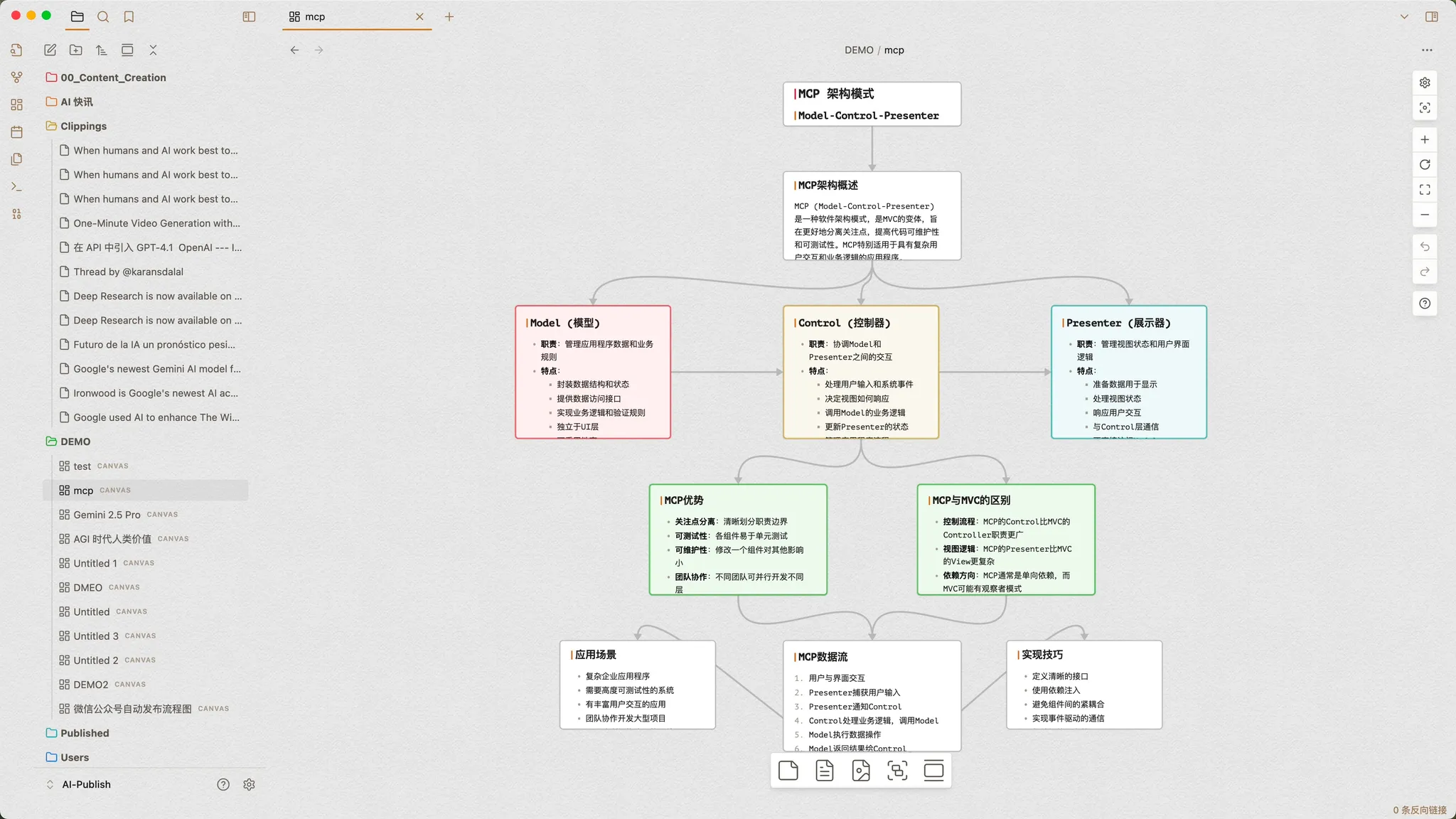Open the AI-Publish vault switcher
Screen dimensions: 1456x819
tap(85, 784)
